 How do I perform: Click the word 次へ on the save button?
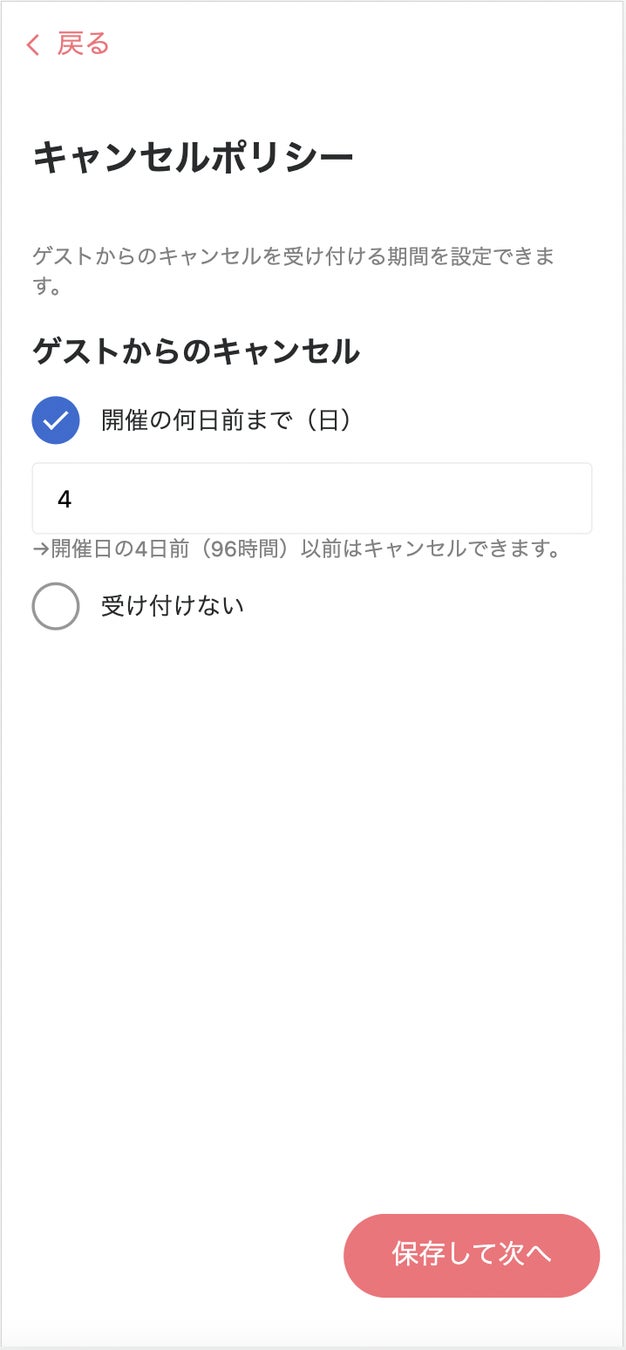tap(524, 1255)
